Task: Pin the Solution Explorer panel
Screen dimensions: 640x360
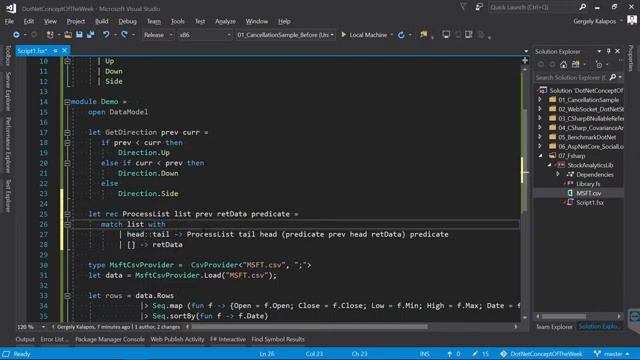Action: point(609,51)
